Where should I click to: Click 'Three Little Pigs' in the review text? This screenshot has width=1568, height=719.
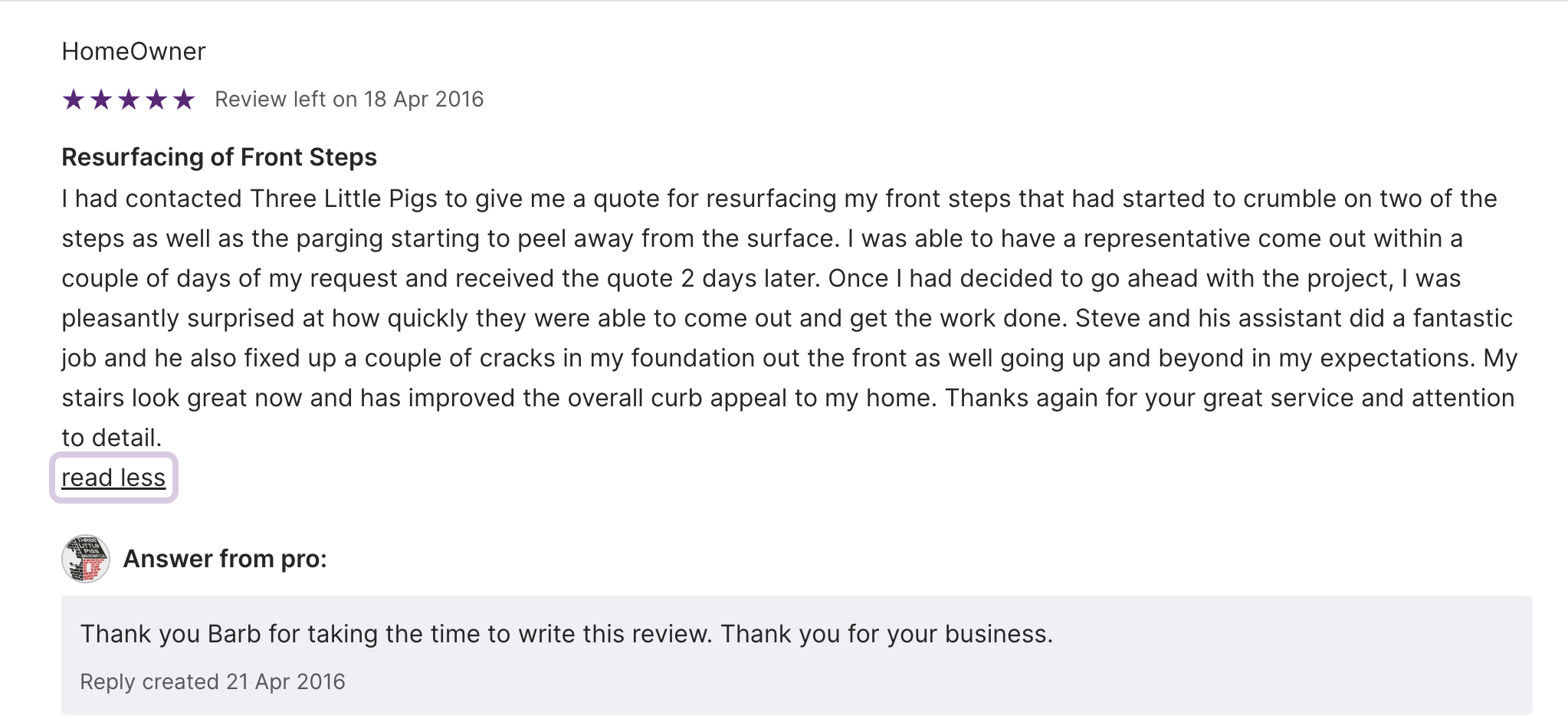coord(343,199)
